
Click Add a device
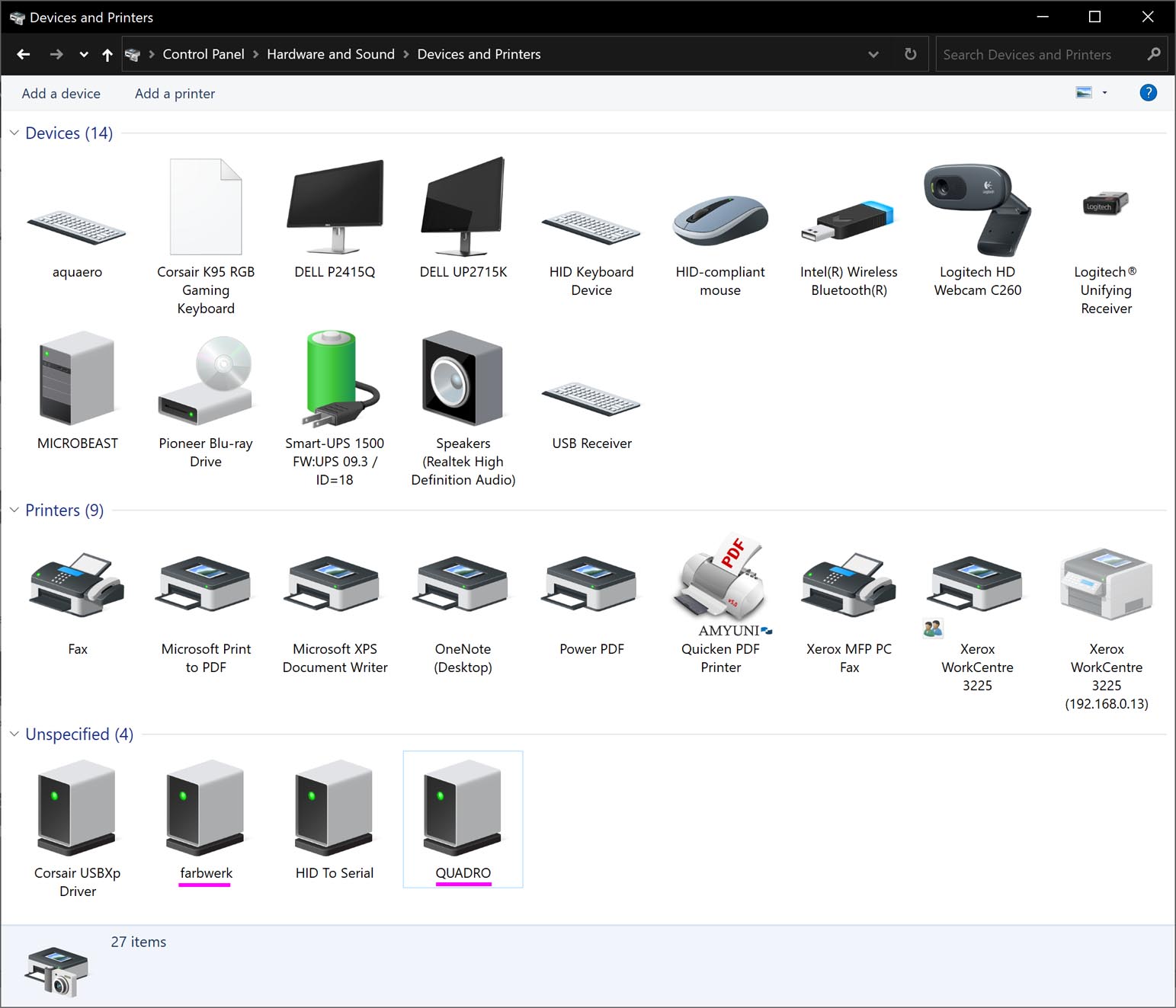(x=61, y=94)
